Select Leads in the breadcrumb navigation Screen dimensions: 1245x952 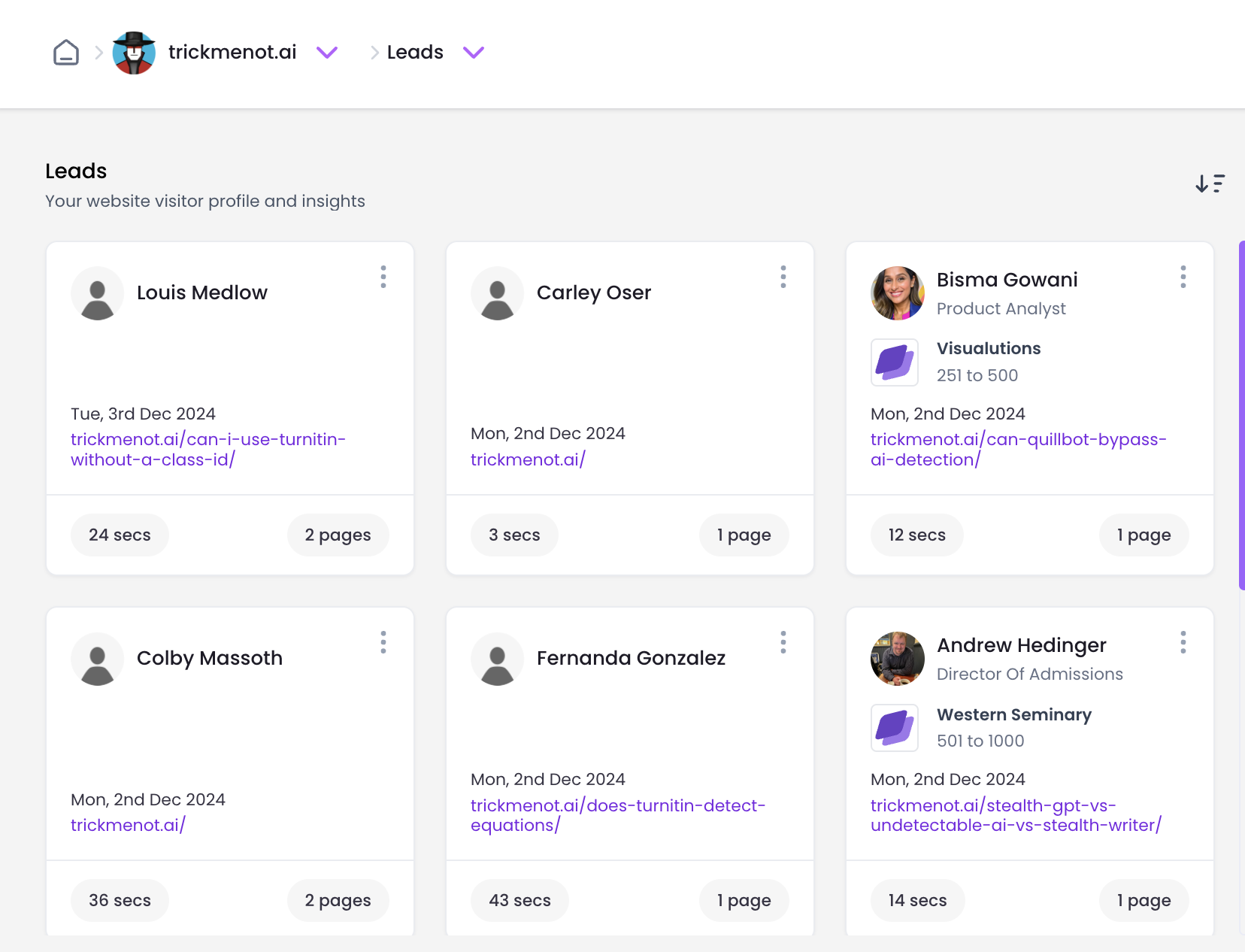point(414,52)
